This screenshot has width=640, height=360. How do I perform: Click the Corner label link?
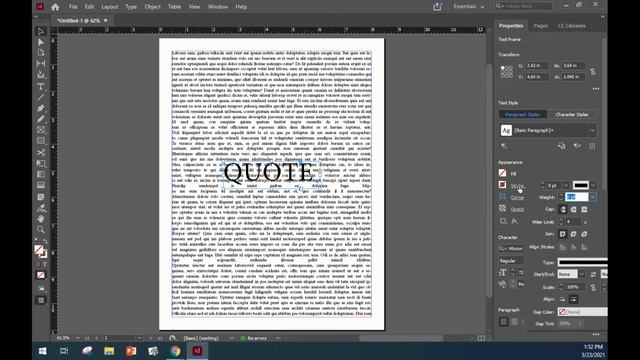pos(517,197)
